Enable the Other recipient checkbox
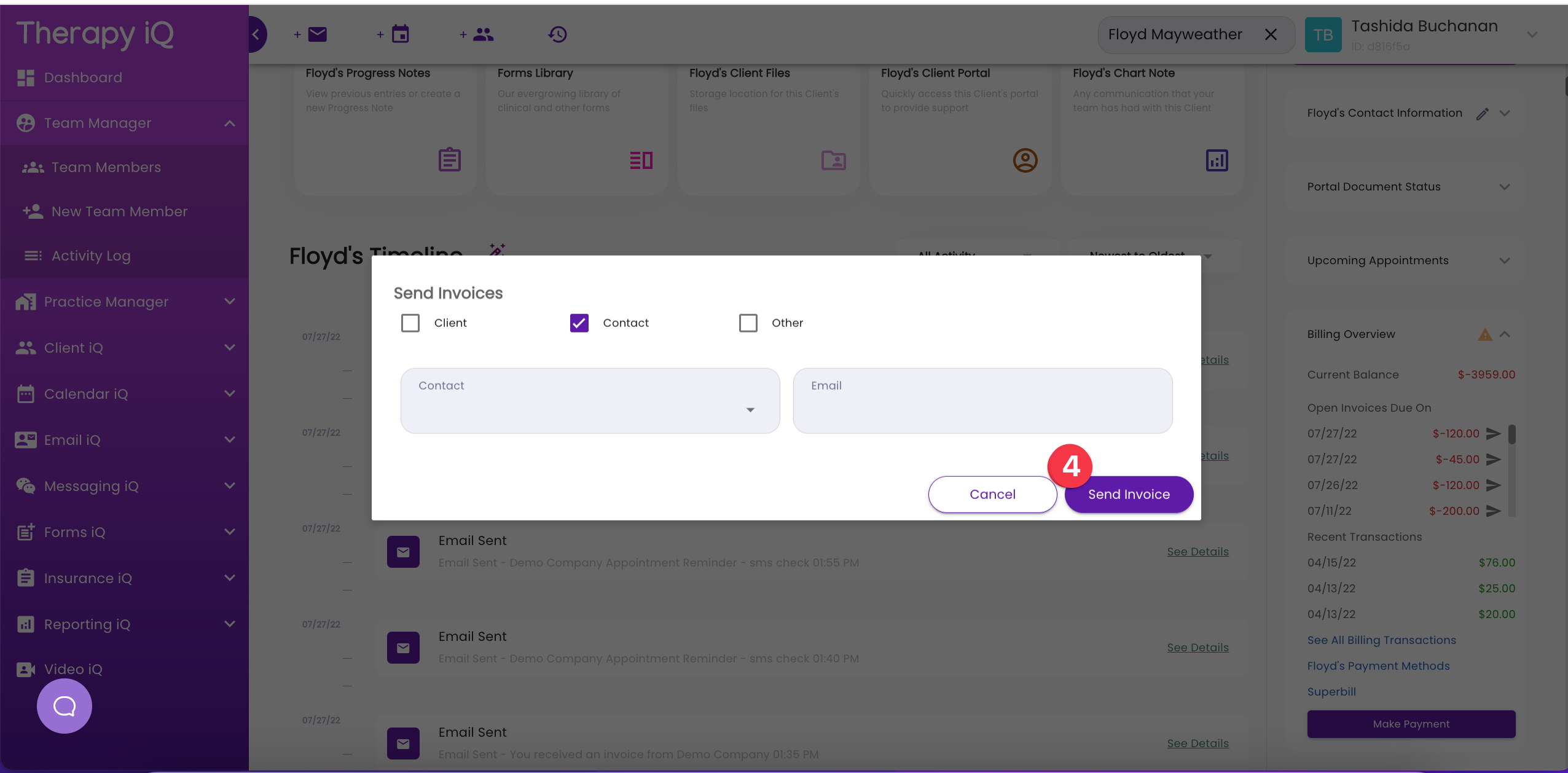 [747, 322]
